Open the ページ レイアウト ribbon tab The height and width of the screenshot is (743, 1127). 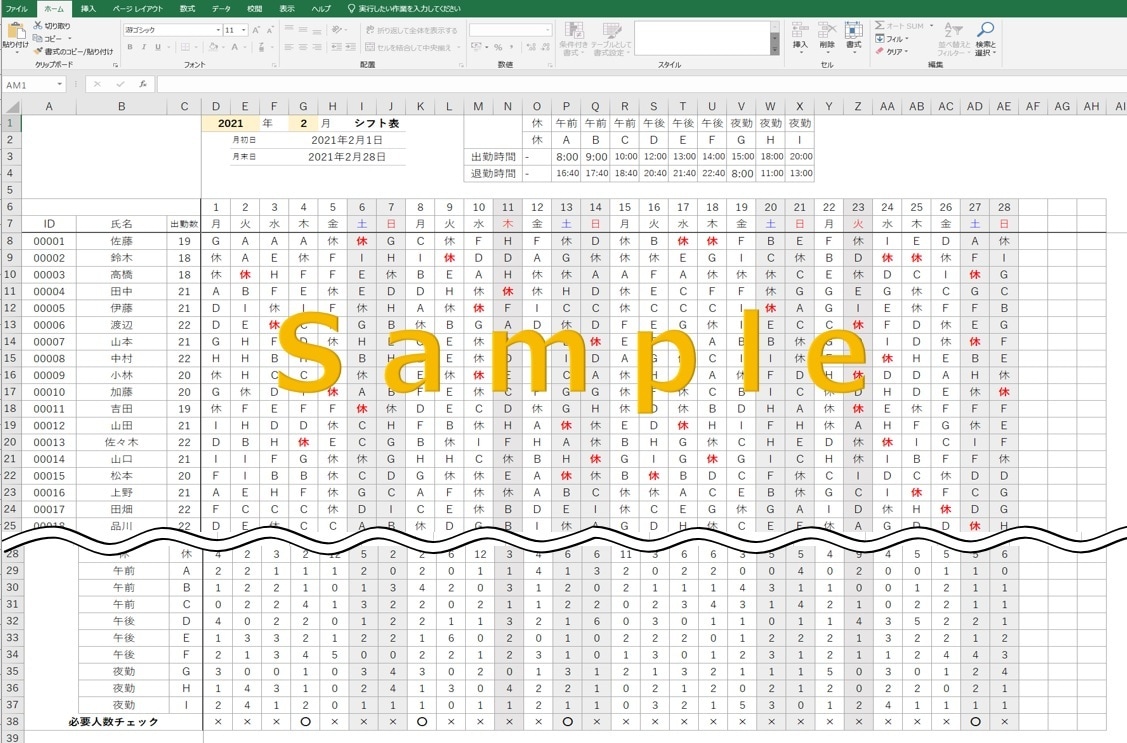pyautogui.click(x=137, y=9)
